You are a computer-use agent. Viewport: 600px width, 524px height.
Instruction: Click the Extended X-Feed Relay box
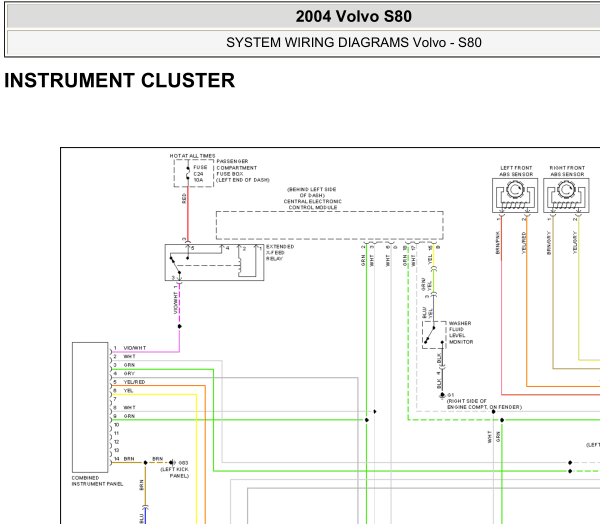coord(214,263)
